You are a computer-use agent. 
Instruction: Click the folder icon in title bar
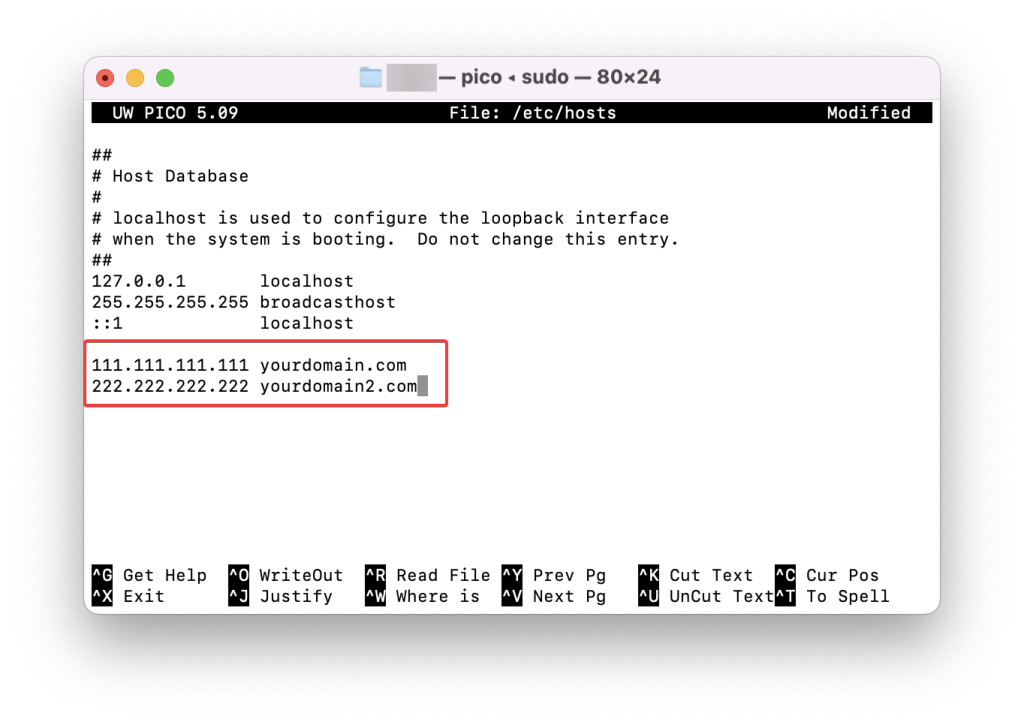click(x=371, y=77)
